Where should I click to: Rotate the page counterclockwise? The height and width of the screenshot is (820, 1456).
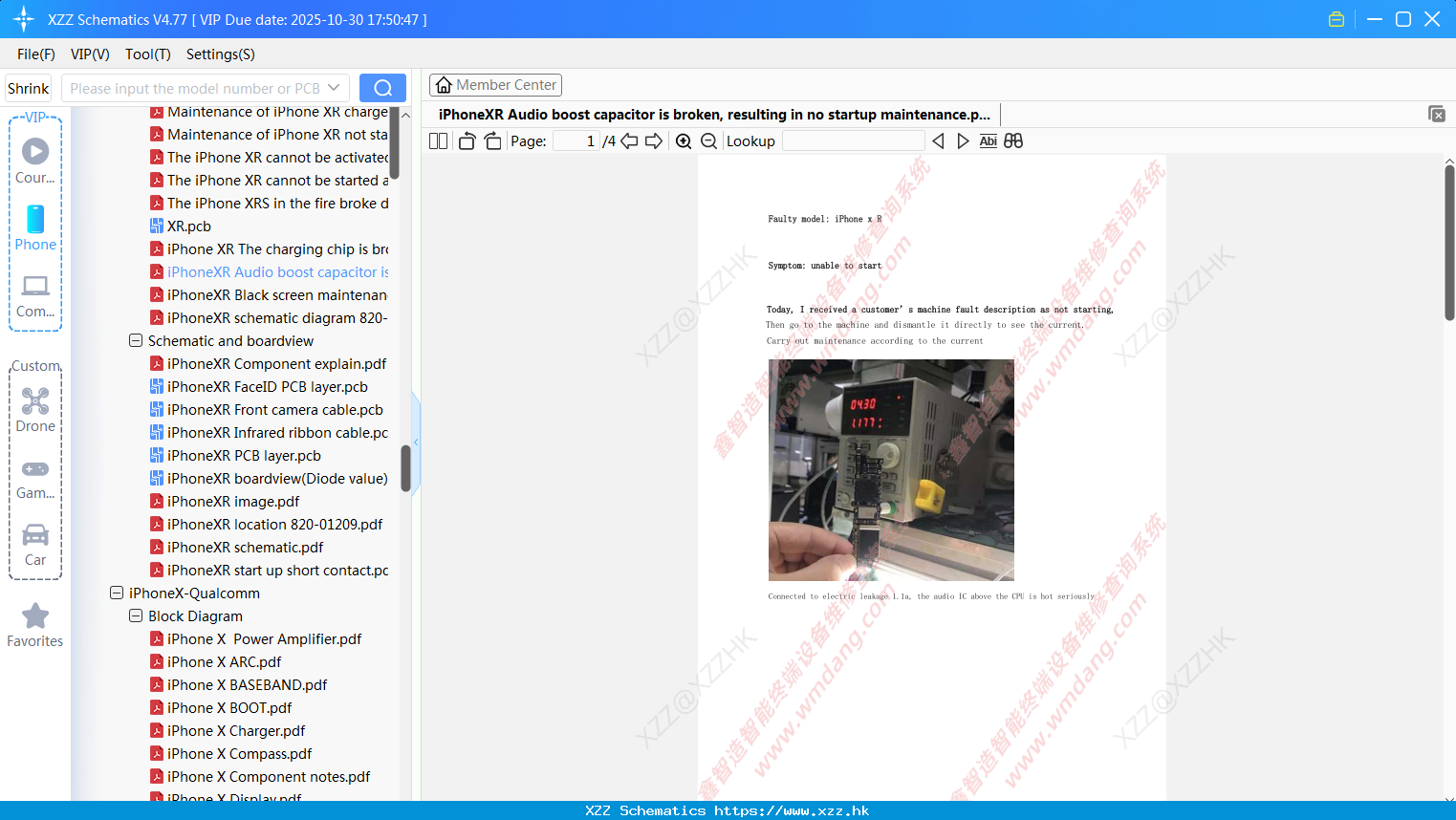(467, 140)
